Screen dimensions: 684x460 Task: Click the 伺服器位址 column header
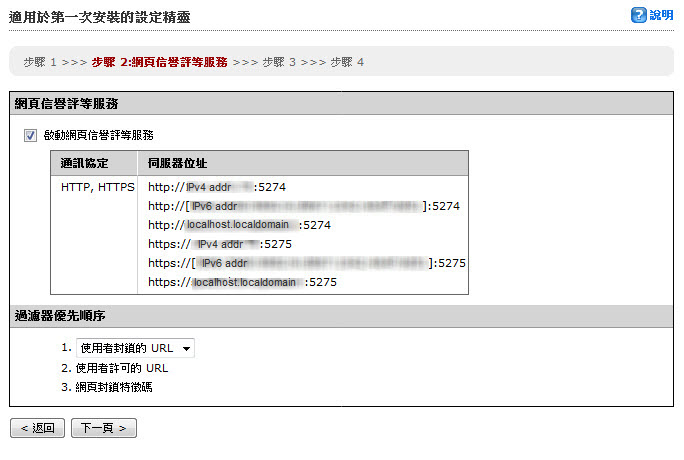pyautogui.click(x=177, y=163)
